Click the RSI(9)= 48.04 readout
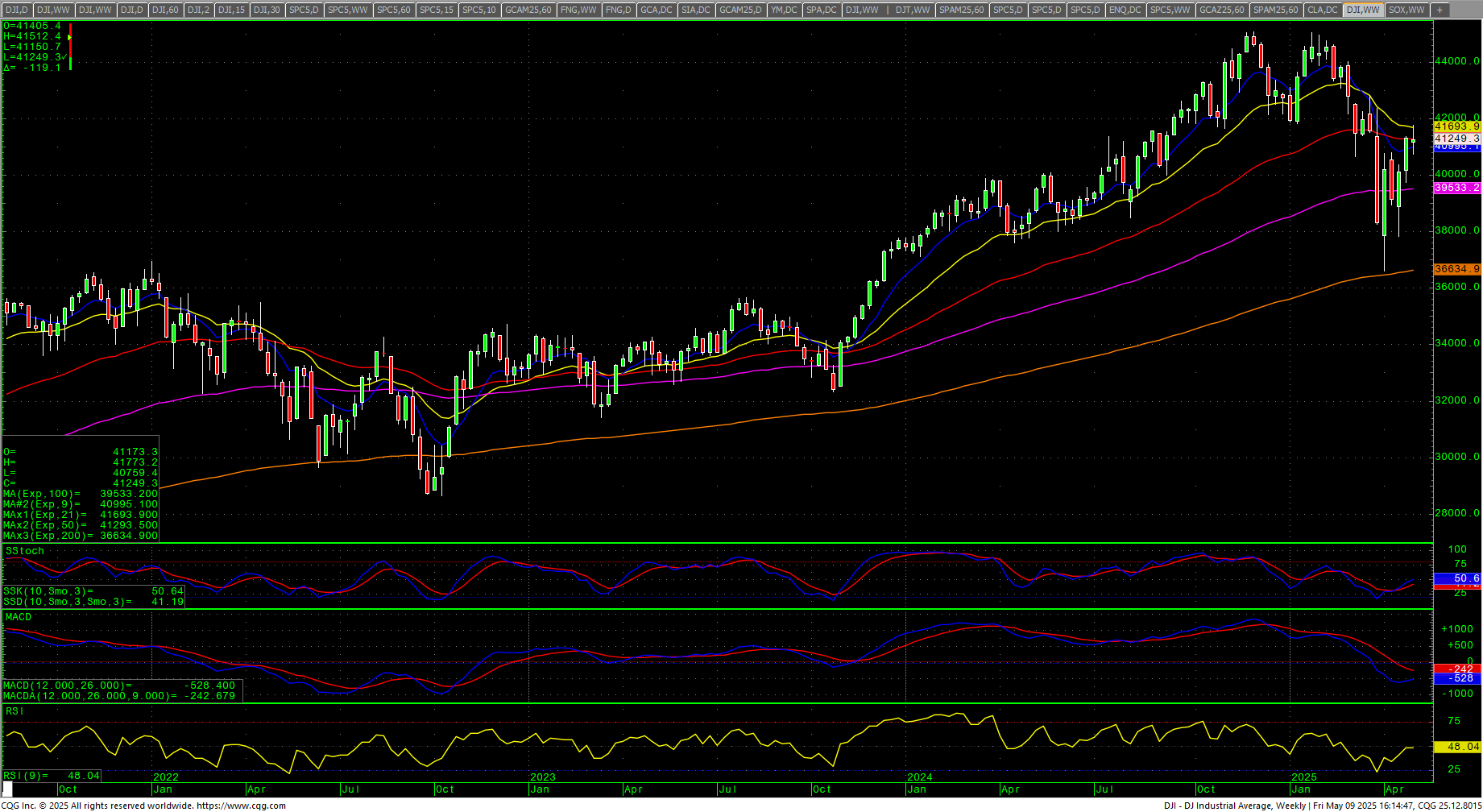Viewport: 1483px width, 812px height. [x=52, y=776]
